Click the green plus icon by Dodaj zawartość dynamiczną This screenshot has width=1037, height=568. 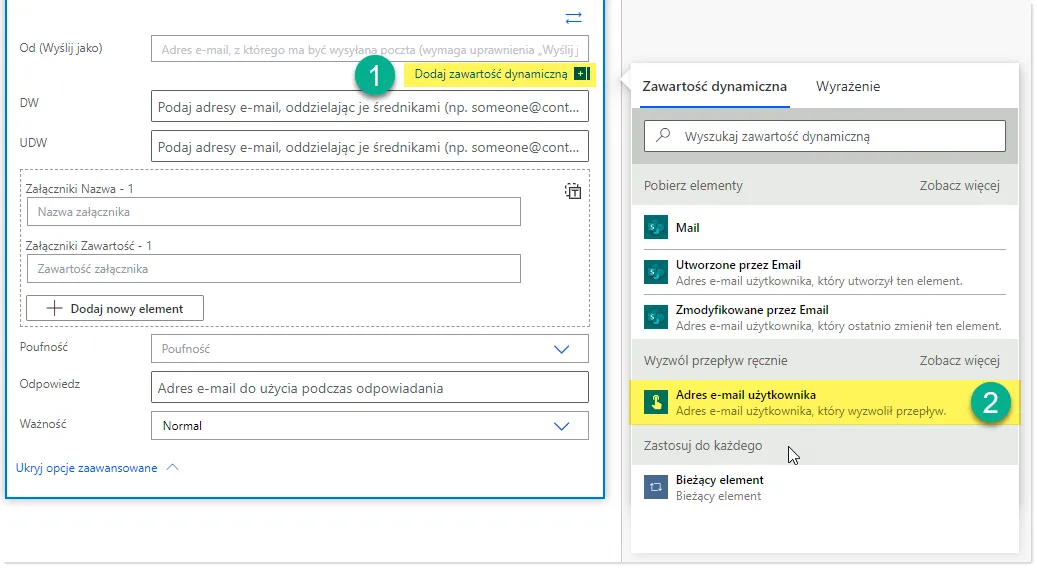(579, 74)
